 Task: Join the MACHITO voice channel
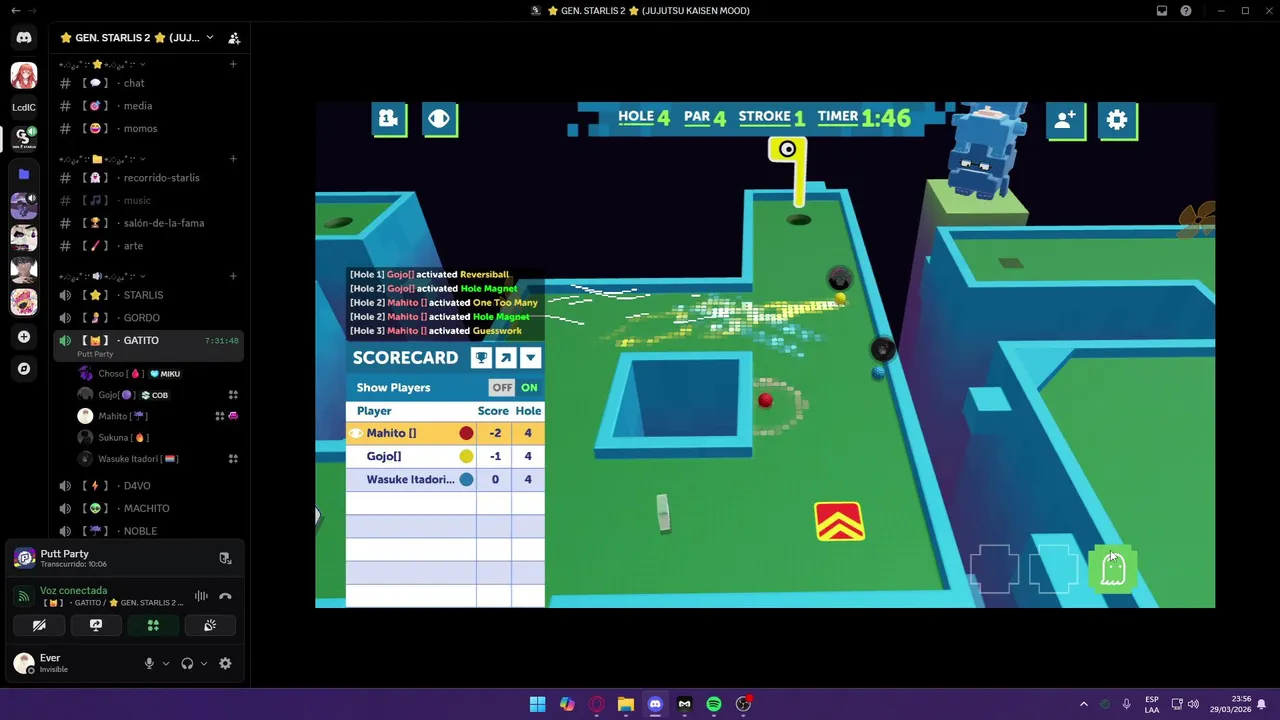pos(148,509)
